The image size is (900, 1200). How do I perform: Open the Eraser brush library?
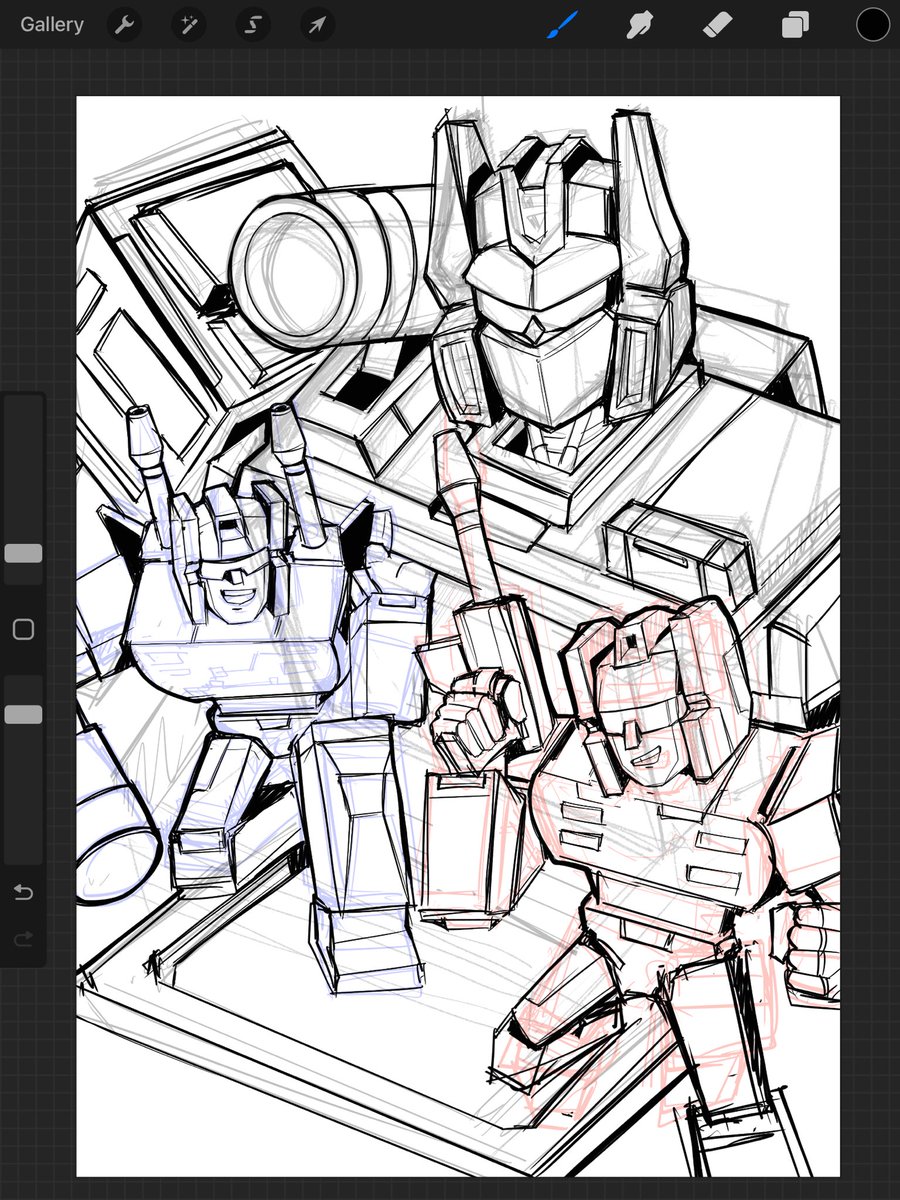716,24
